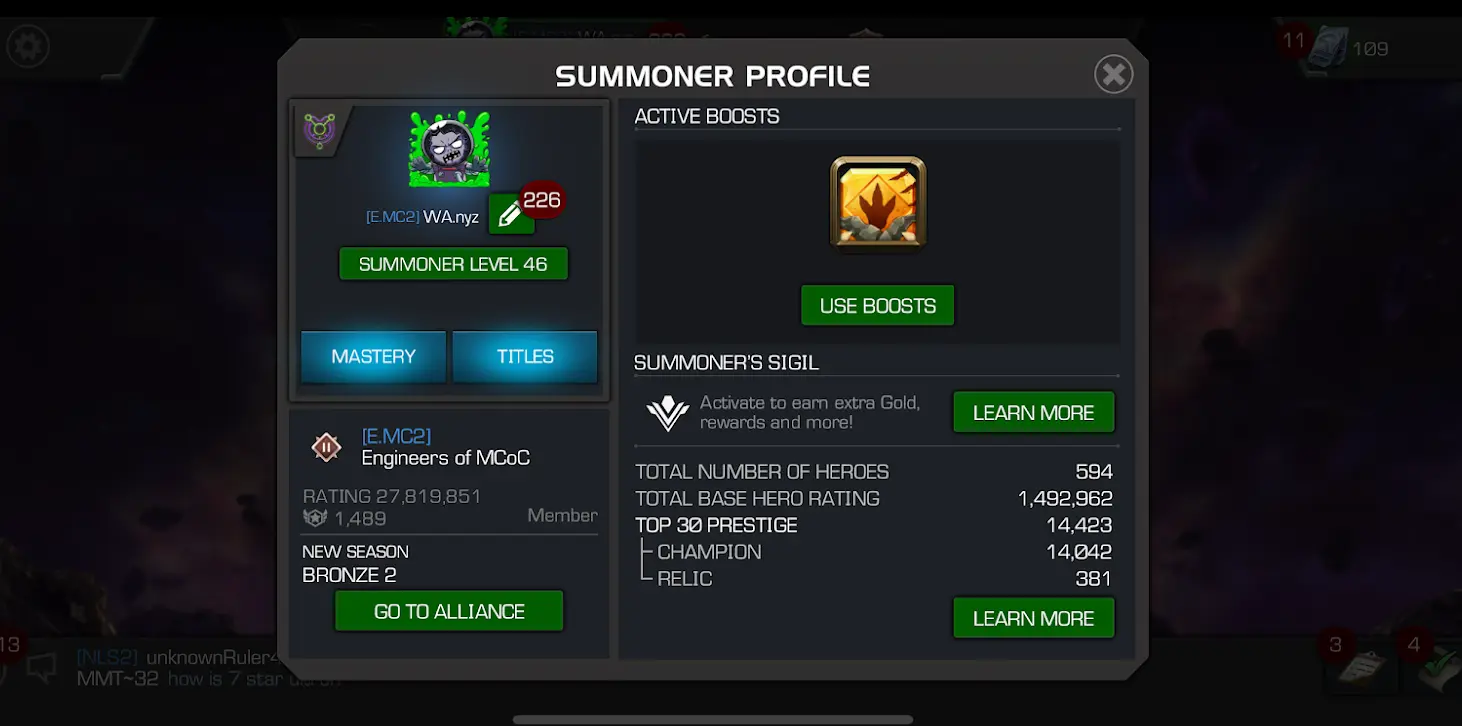Open the Titles tab
This screenshot has width=1462, height=726.
(x=525, y=357)
